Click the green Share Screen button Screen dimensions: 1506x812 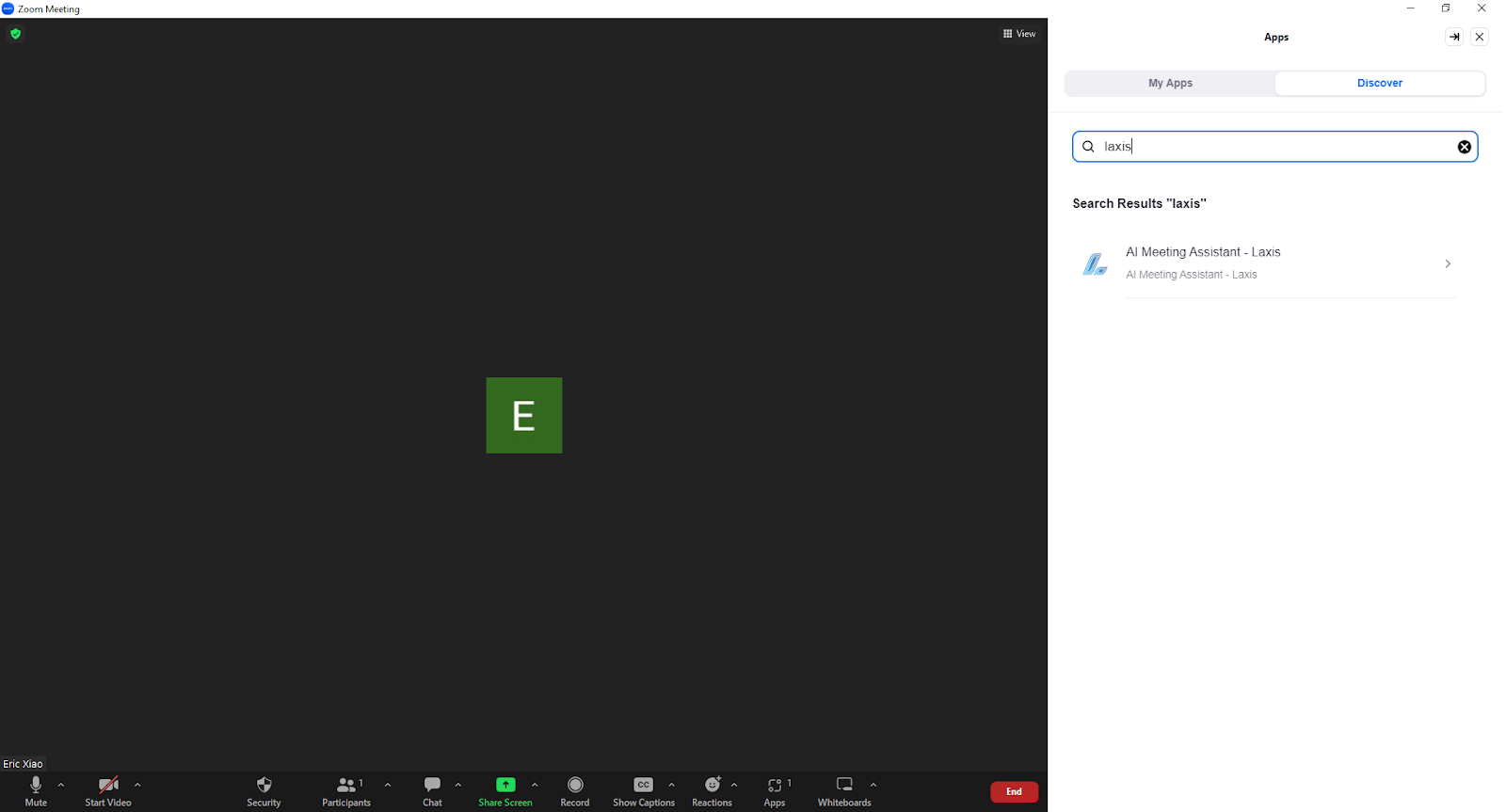[x=505, y=791]
